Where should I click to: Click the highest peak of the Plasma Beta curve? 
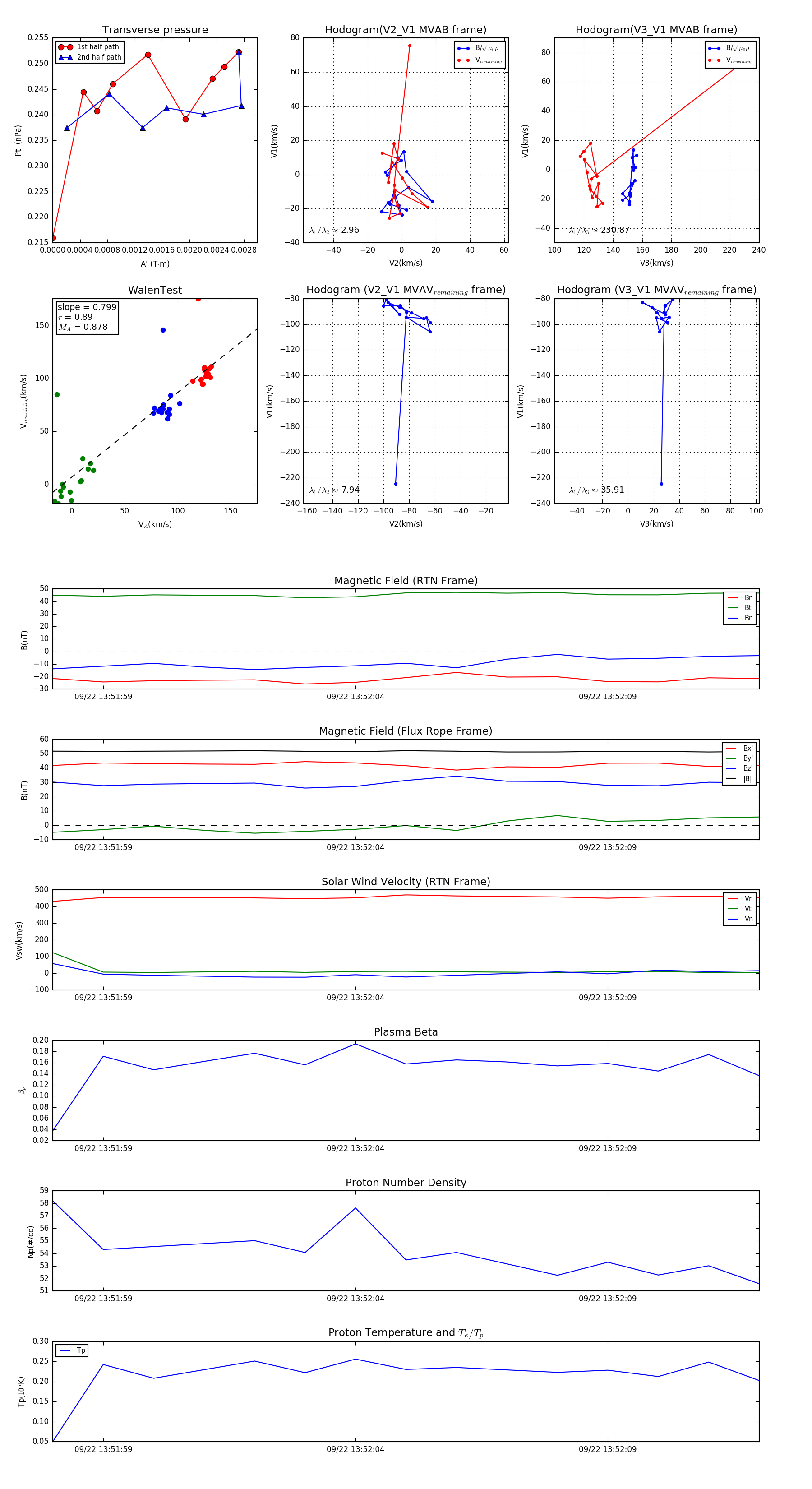[x=355, y=1044]
